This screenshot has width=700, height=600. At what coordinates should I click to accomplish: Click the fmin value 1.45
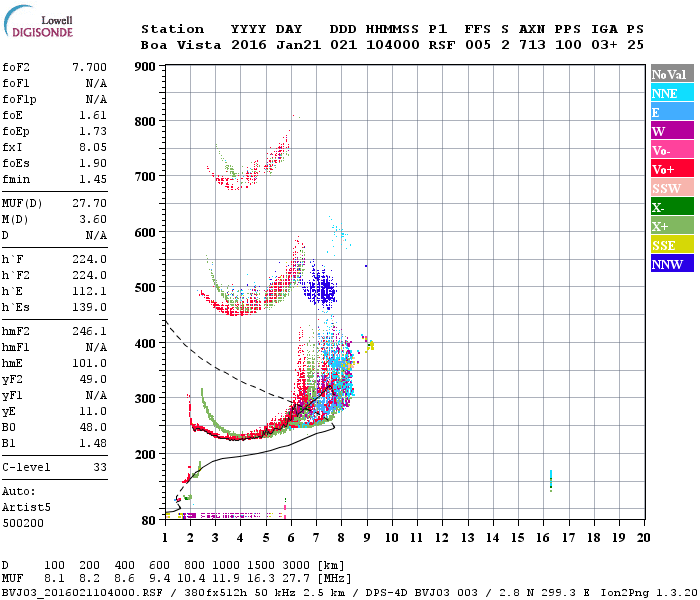(x=93, y=179)
